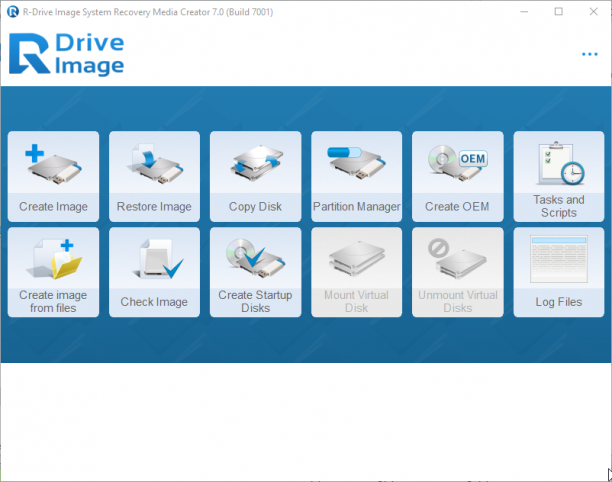Maximize the R-Drive Image window

pos(559,12)
